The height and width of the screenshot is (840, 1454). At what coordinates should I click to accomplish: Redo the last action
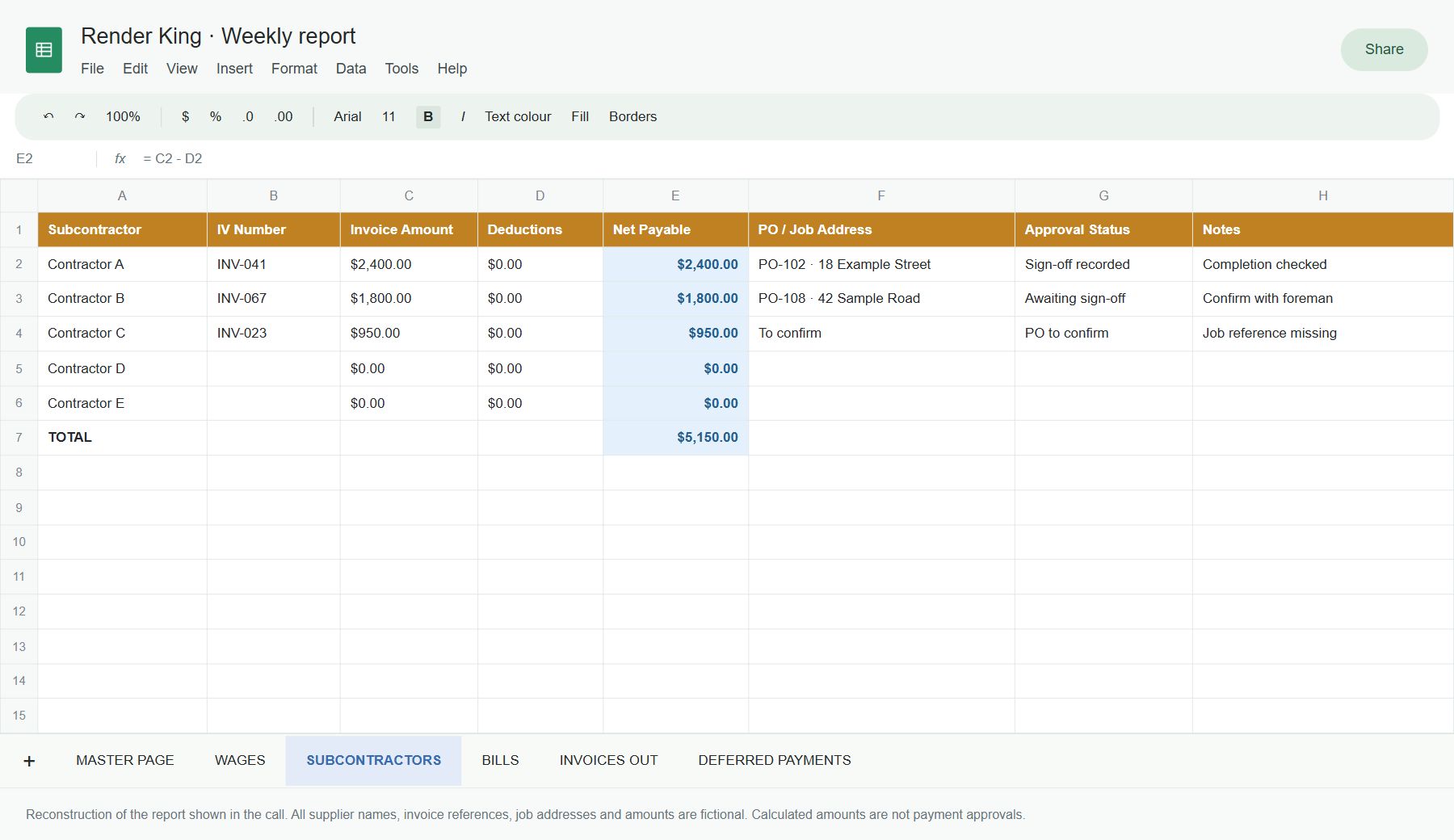80,116
